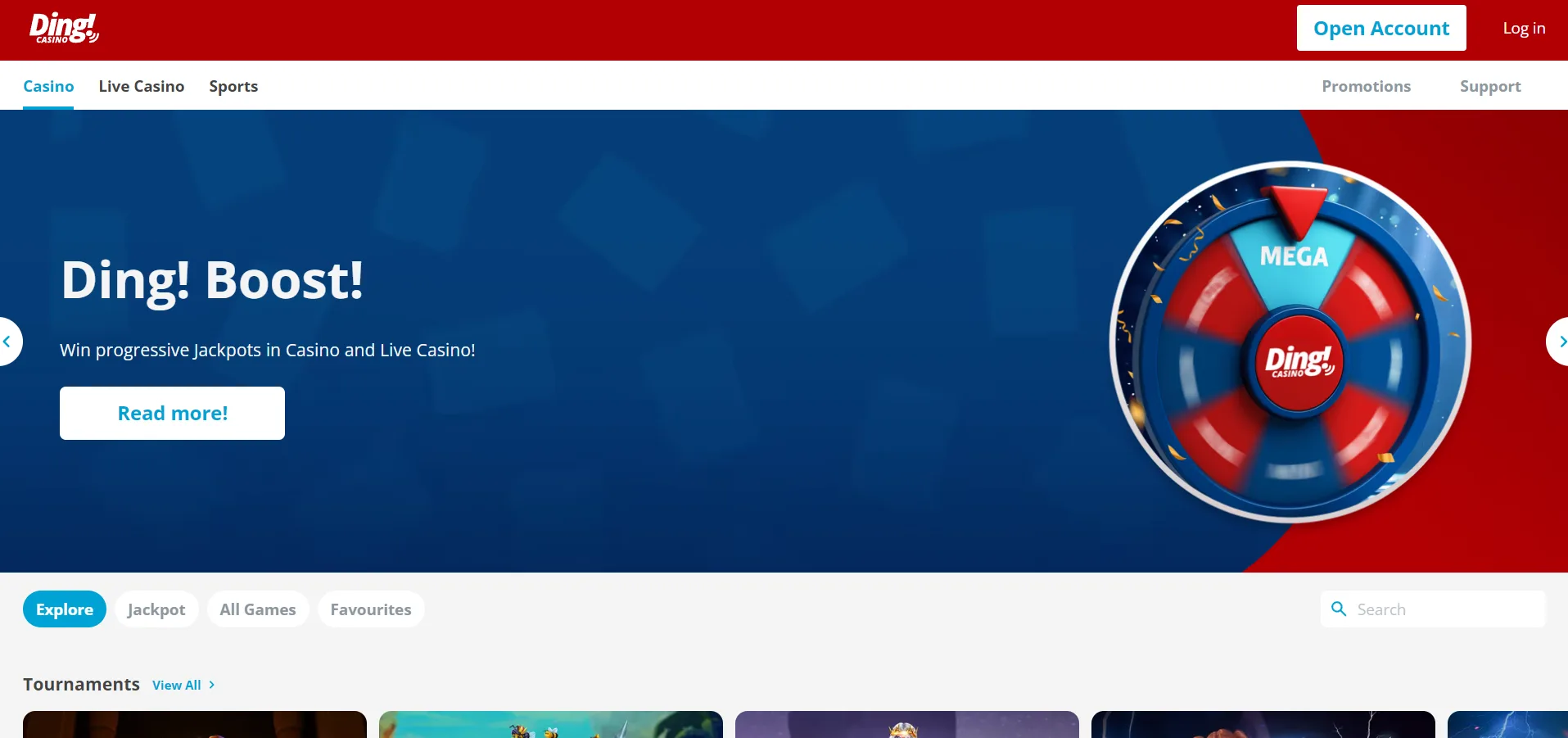Click the MEGA segment on the wheel
Viewport: 1568px width, 738px height.
(1294, 257)
